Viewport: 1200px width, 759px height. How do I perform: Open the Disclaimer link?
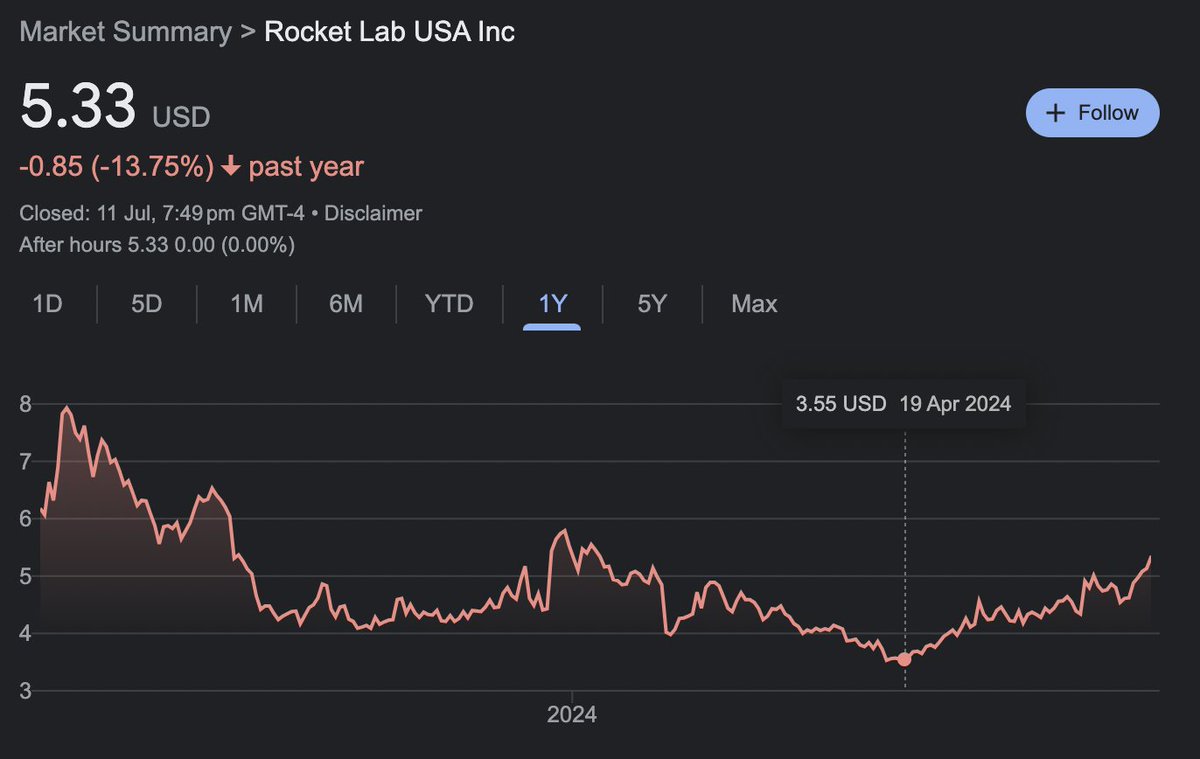(x=373, y=213)
